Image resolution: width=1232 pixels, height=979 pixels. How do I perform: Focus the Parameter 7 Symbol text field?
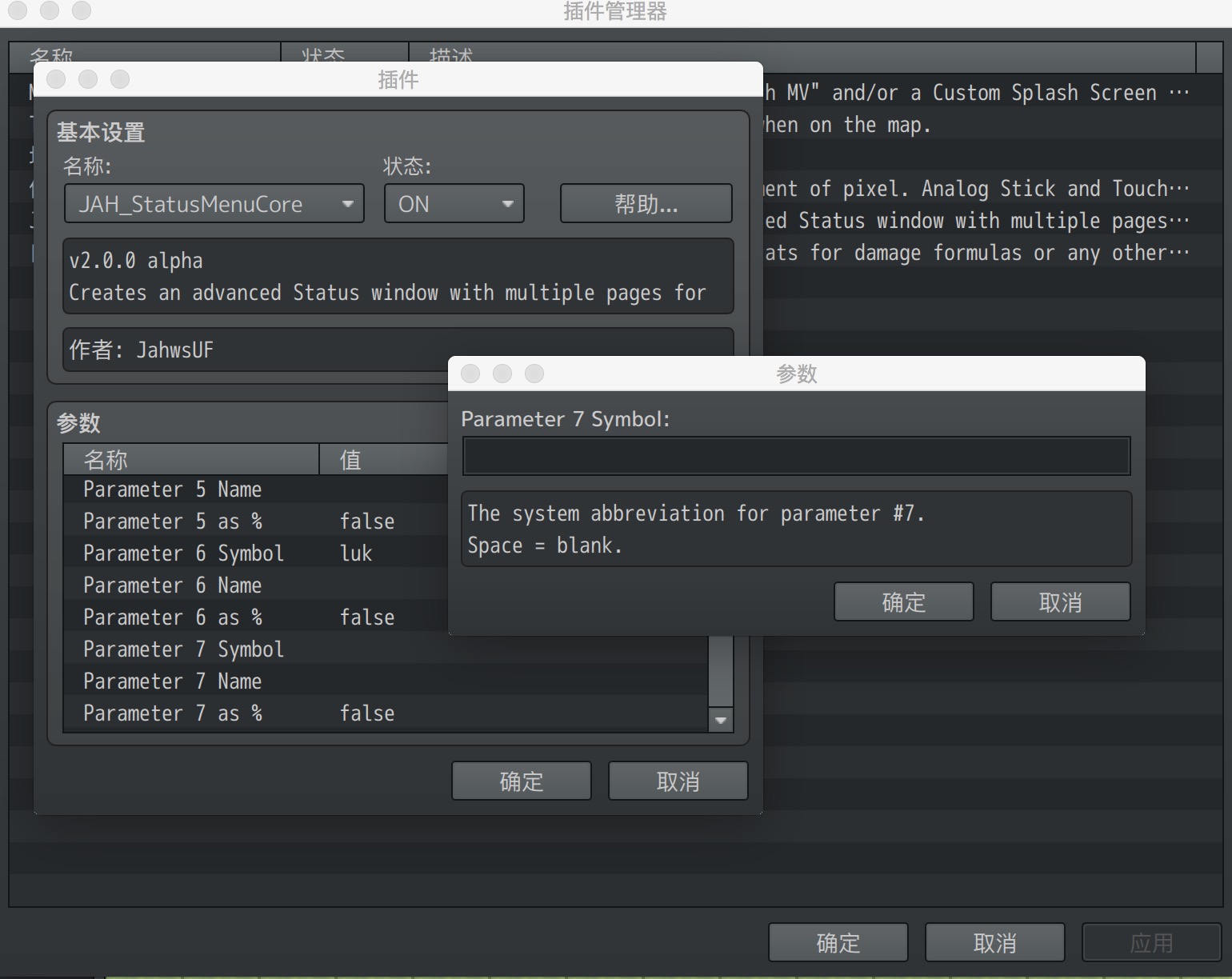tap(796, 456)
